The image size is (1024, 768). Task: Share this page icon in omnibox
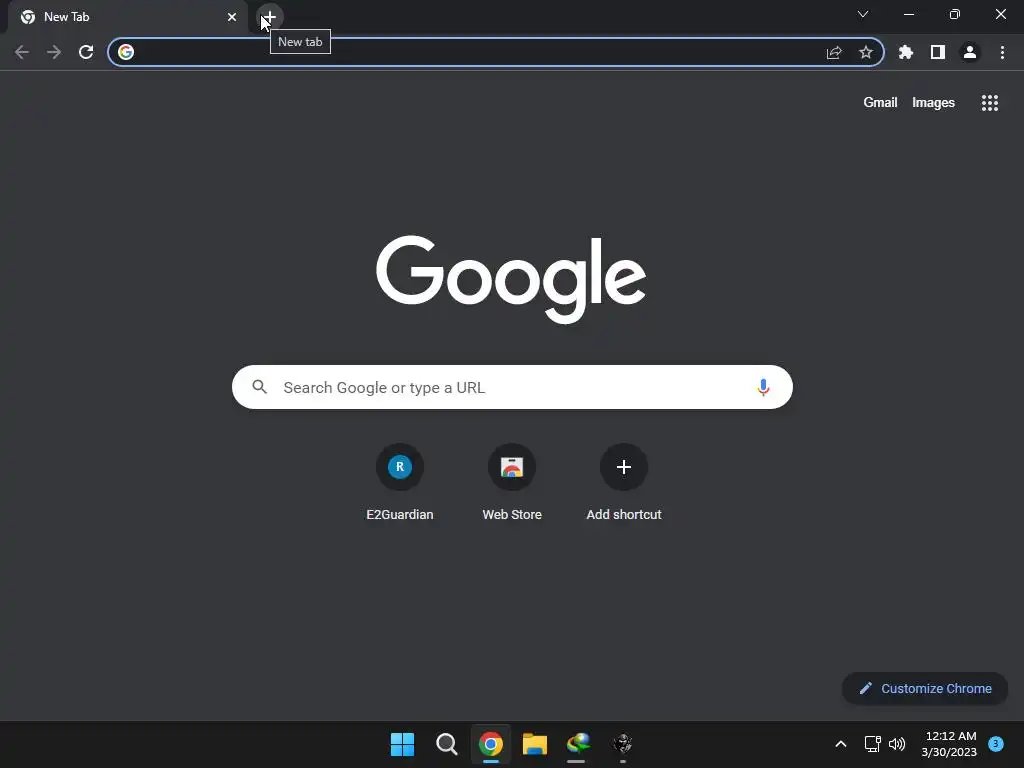[x=834, y=52]
